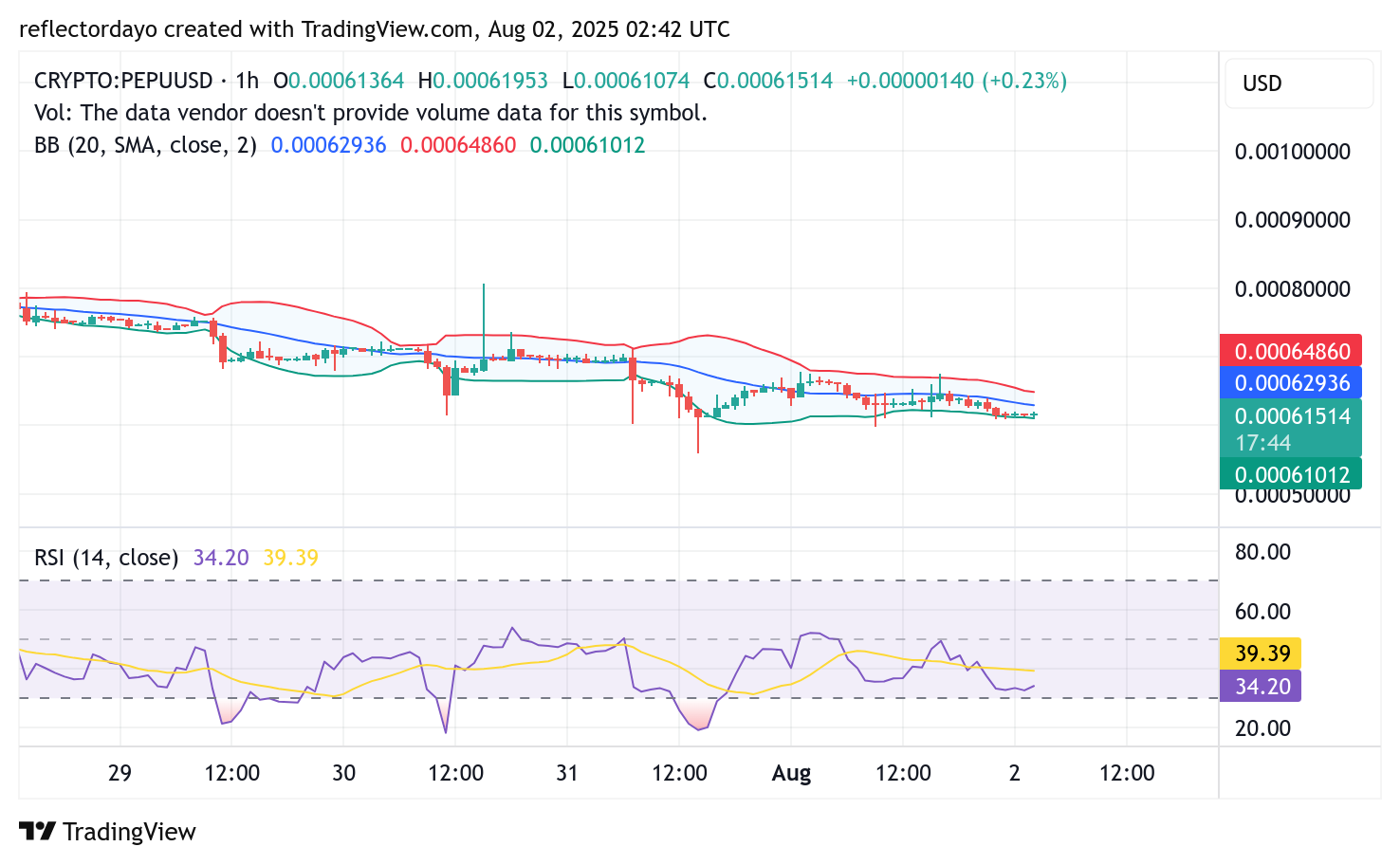The image size is (1400, 865).
Task: Click the Aug label on time axis
Action: tap(791, 773)
